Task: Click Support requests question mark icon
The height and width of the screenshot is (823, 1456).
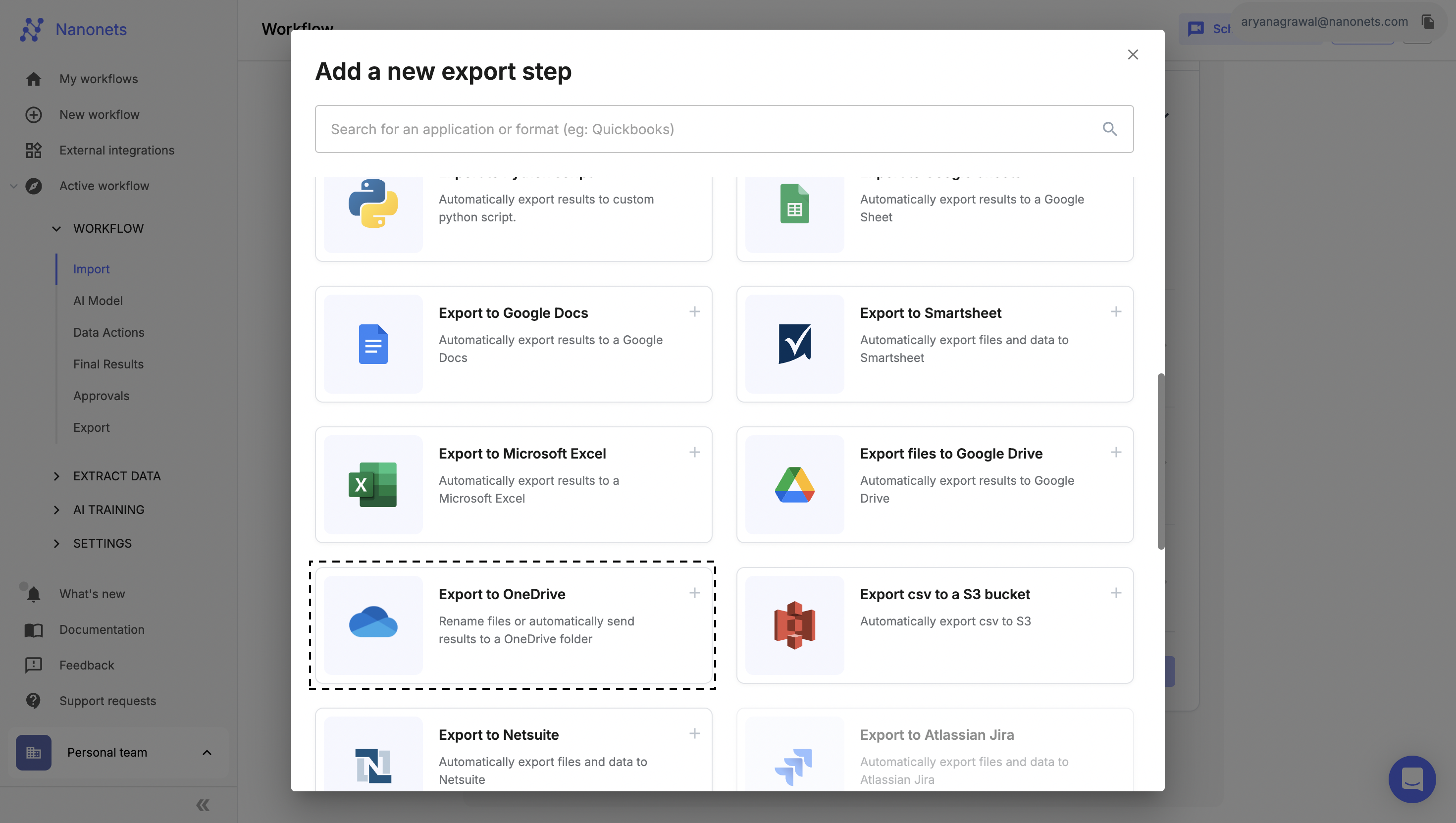Action: pyautogui.click(x=33, y=701)
